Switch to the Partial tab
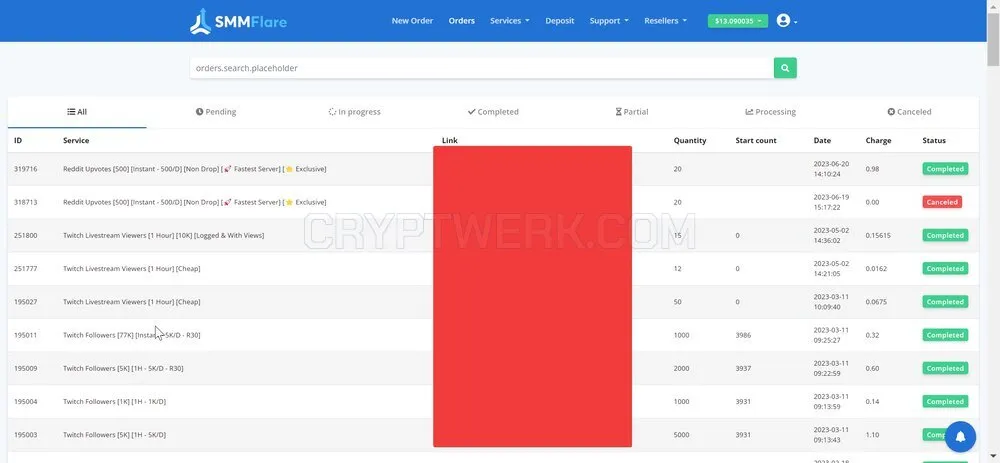 tap(631, 112)
